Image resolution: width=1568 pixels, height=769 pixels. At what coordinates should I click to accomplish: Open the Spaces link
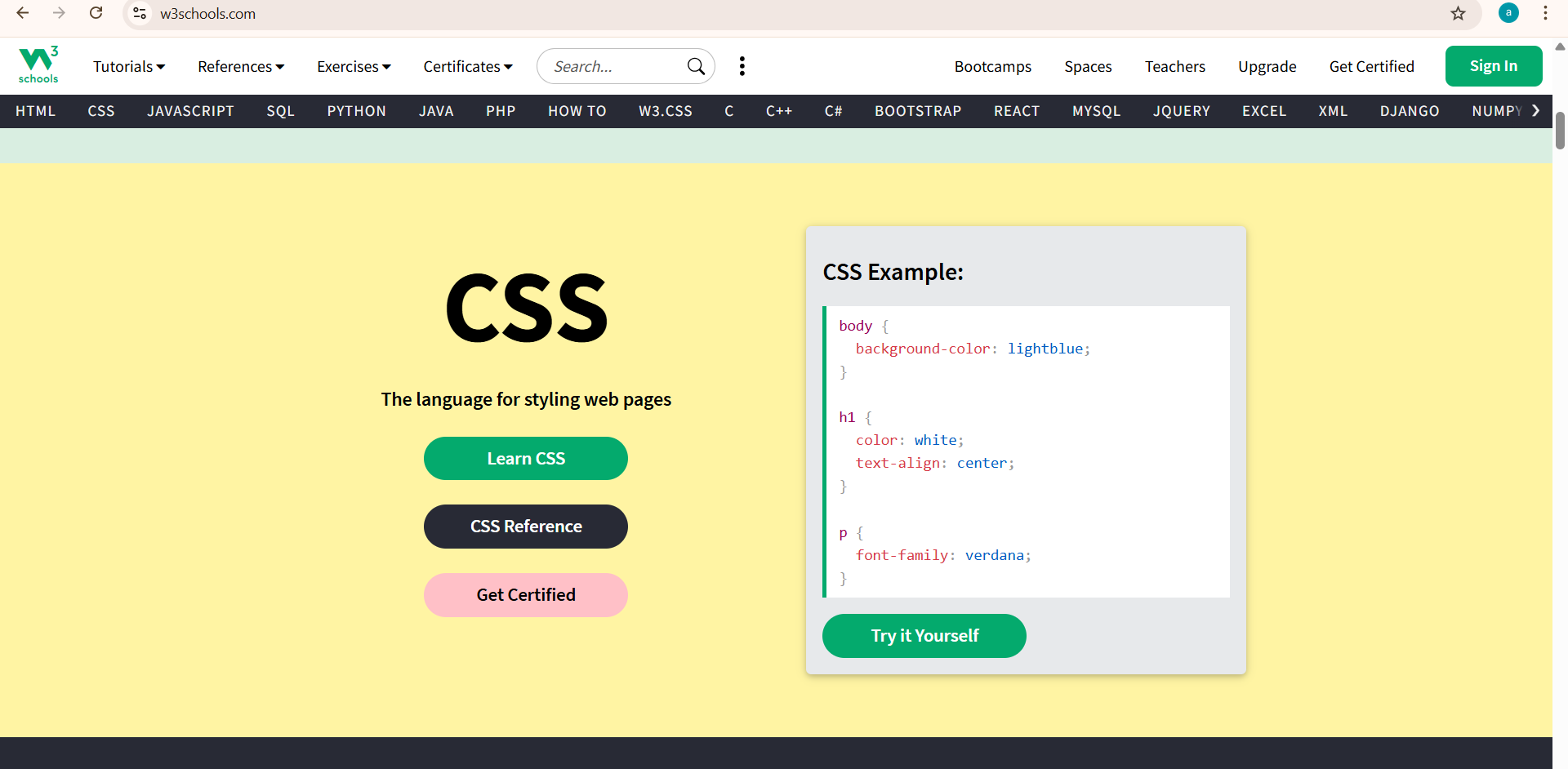coord(1088,66)
